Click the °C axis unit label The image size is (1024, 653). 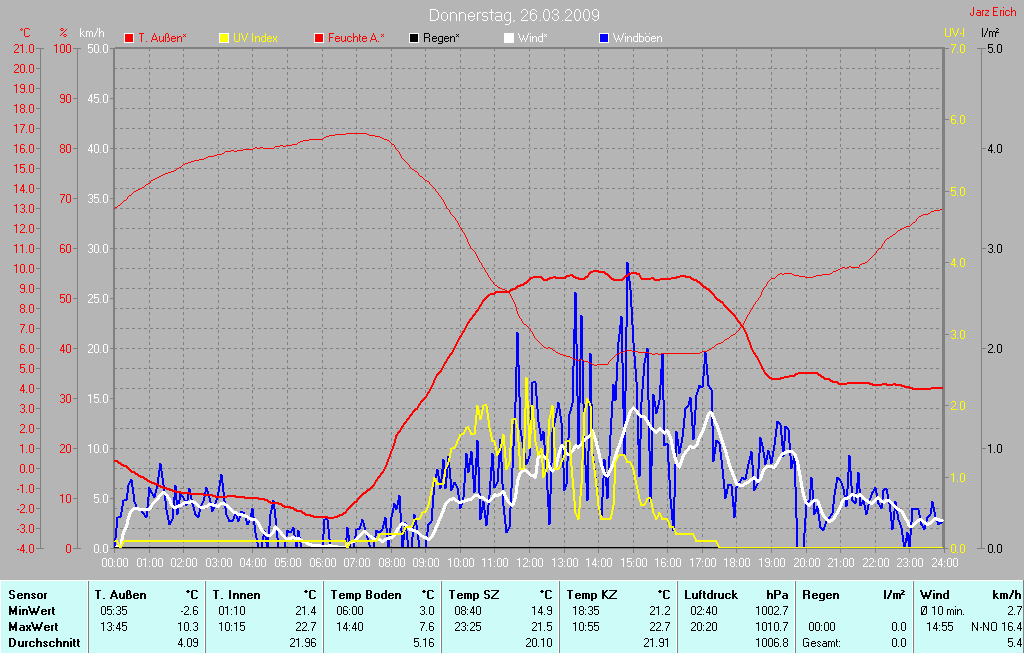pos(25,33)
